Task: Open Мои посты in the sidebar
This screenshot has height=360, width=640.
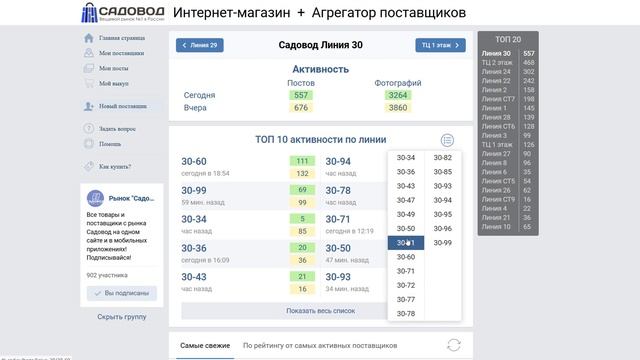Action: [113, 68]
